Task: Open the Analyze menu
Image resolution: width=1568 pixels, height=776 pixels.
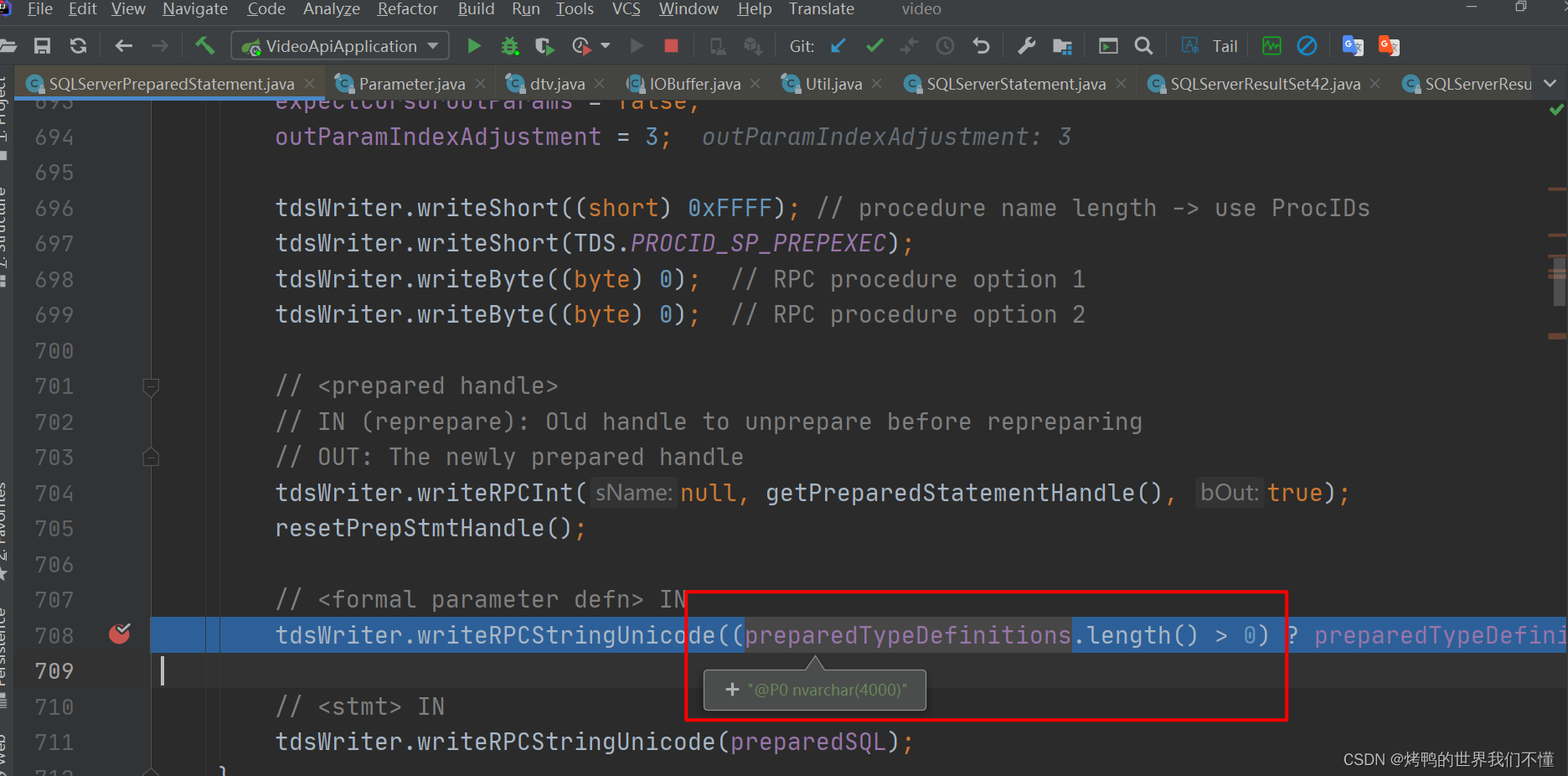Action: click(x=332, y=9)
